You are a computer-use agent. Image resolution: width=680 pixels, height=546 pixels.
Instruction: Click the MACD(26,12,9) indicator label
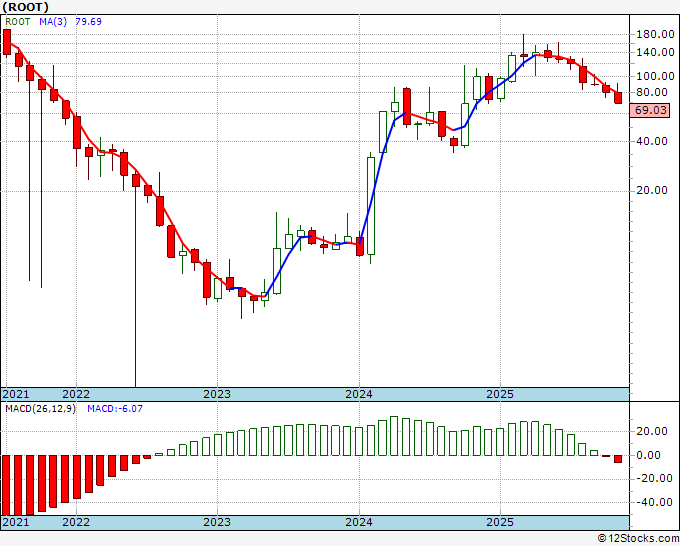(40, 409)
